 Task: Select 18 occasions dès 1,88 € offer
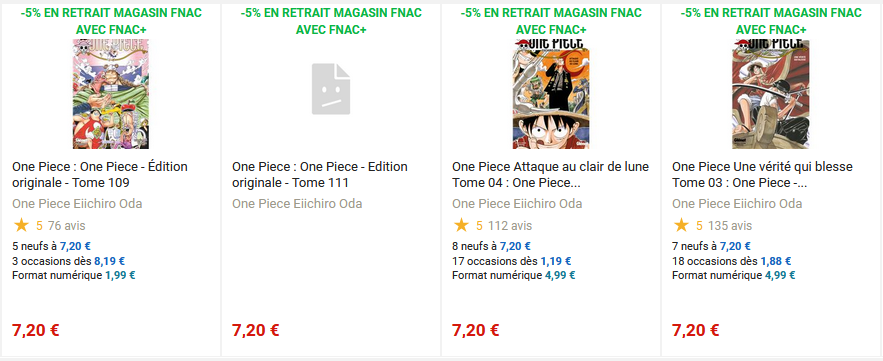click(732, 261)
